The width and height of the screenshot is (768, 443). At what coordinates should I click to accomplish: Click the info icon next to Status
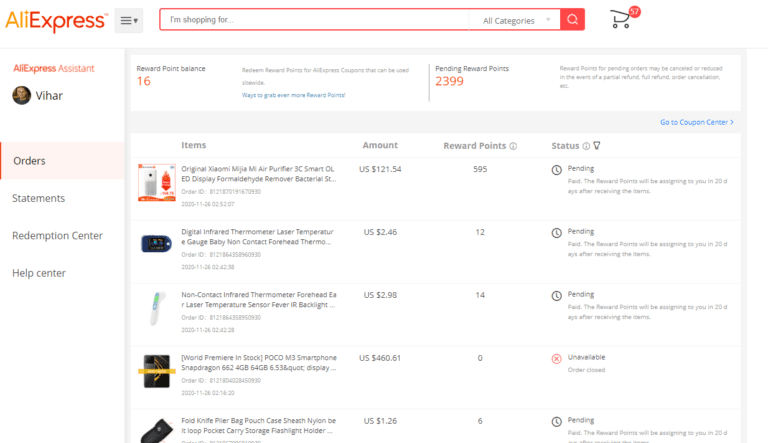pos(586,146)
